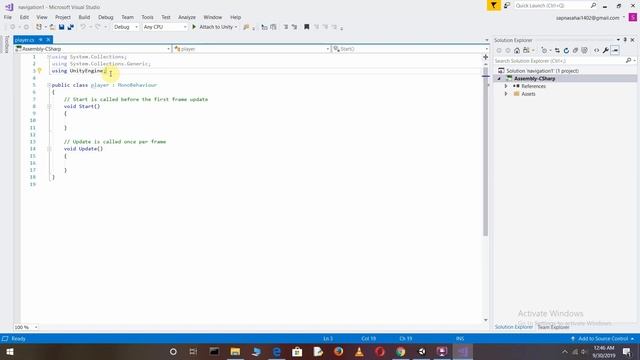The width and height of the screenshot is (640, 360).
Task: Click the Home icon in Solution Explorer
Action: point(517,50)
